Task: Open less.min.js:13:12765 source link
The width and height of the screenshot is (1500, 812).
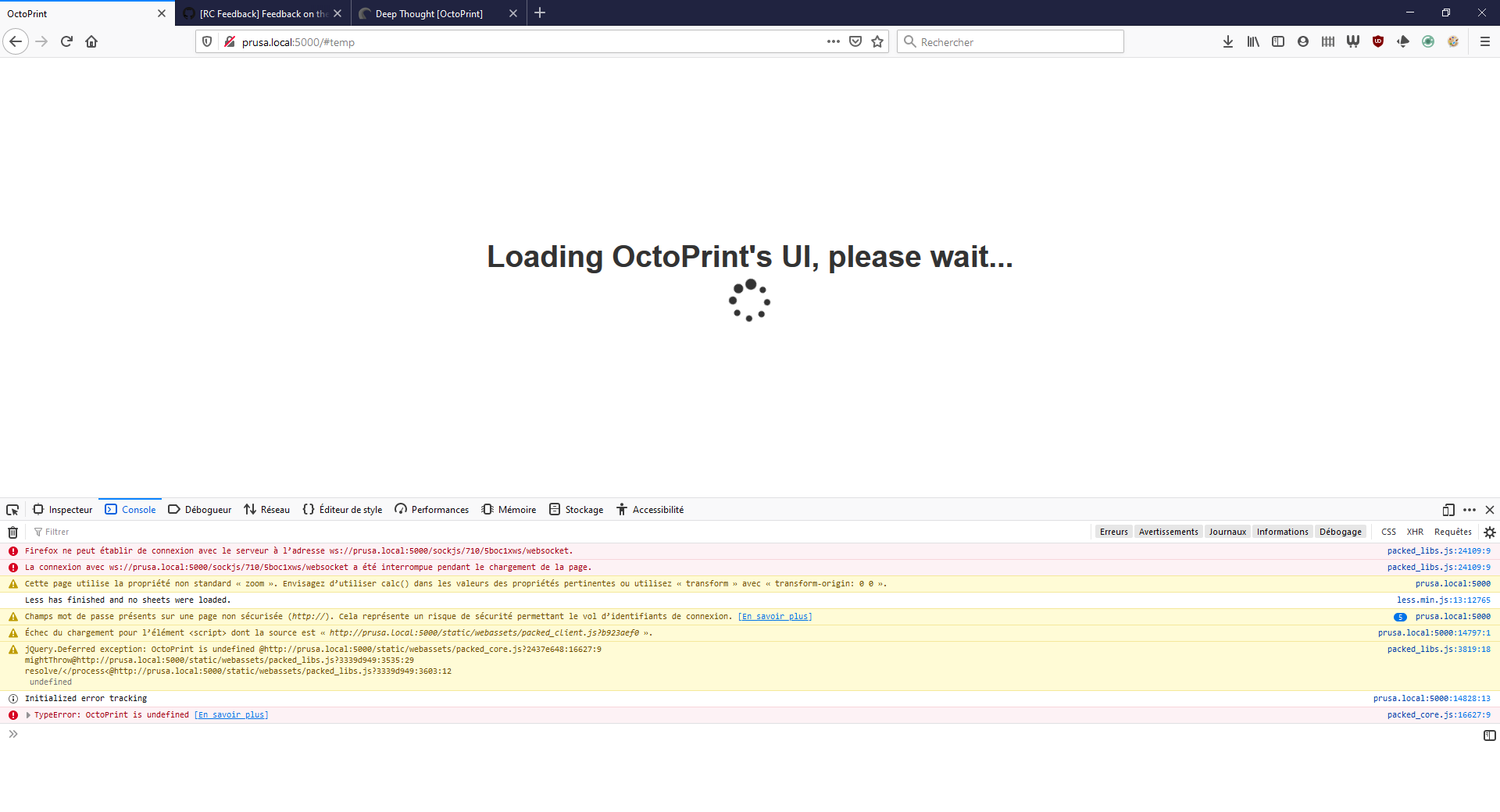Action: click(1444, 600)
